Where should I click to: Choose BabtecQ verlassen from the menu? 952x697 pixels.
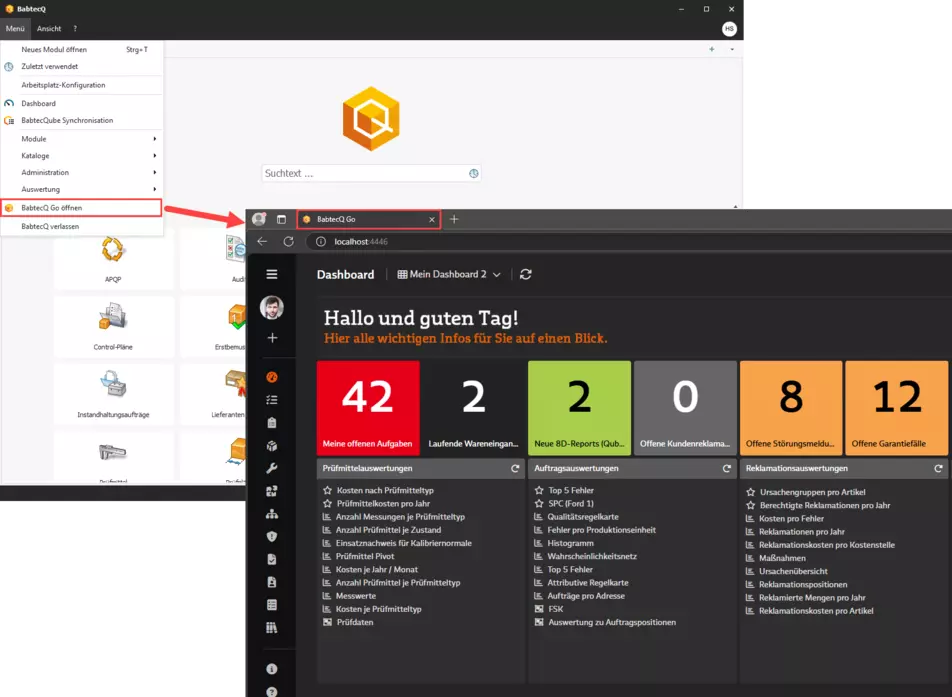click(x=82, y=226)
